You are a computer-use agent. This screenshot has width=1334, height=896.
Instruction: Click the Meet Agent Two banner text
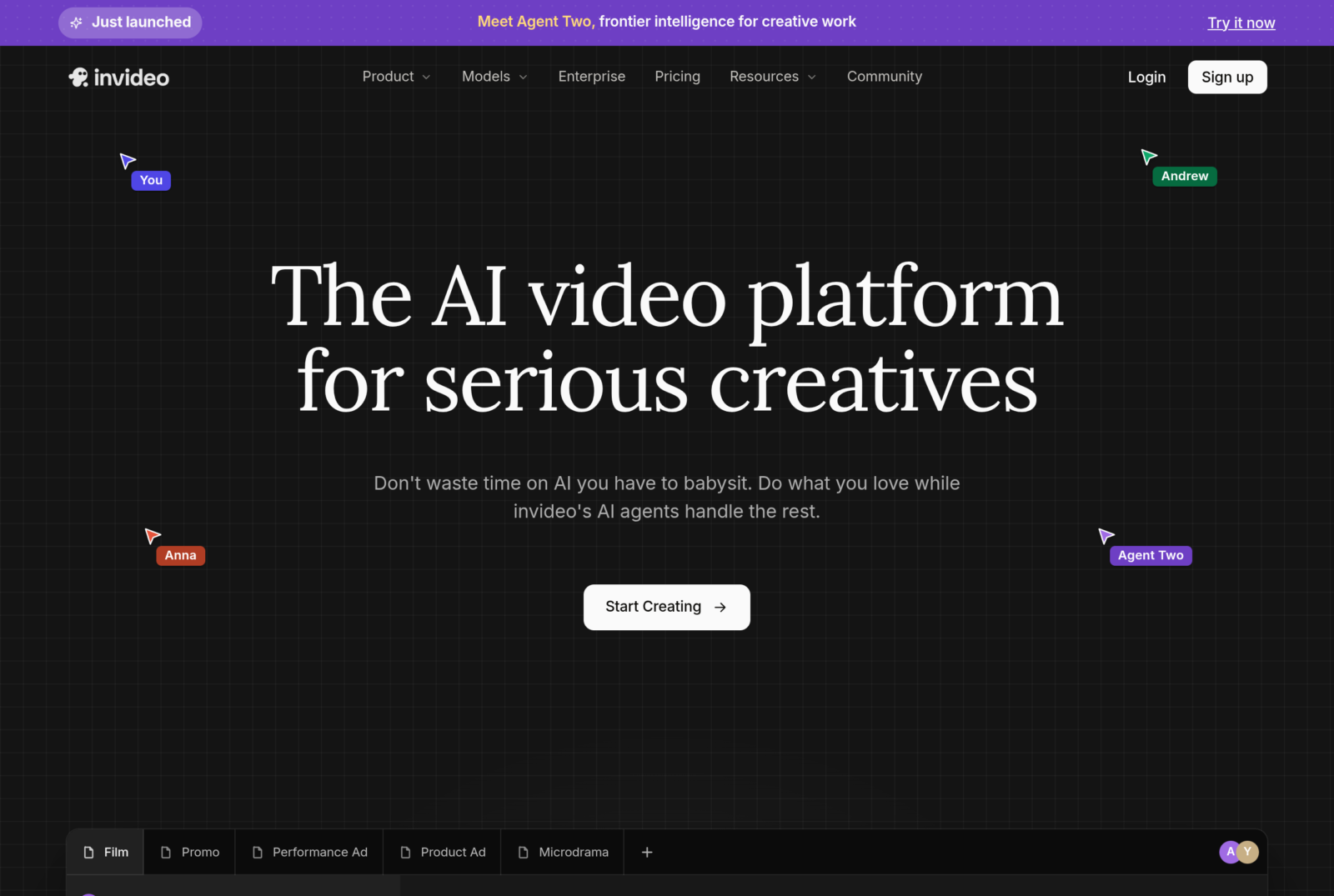tap(667, 22)
